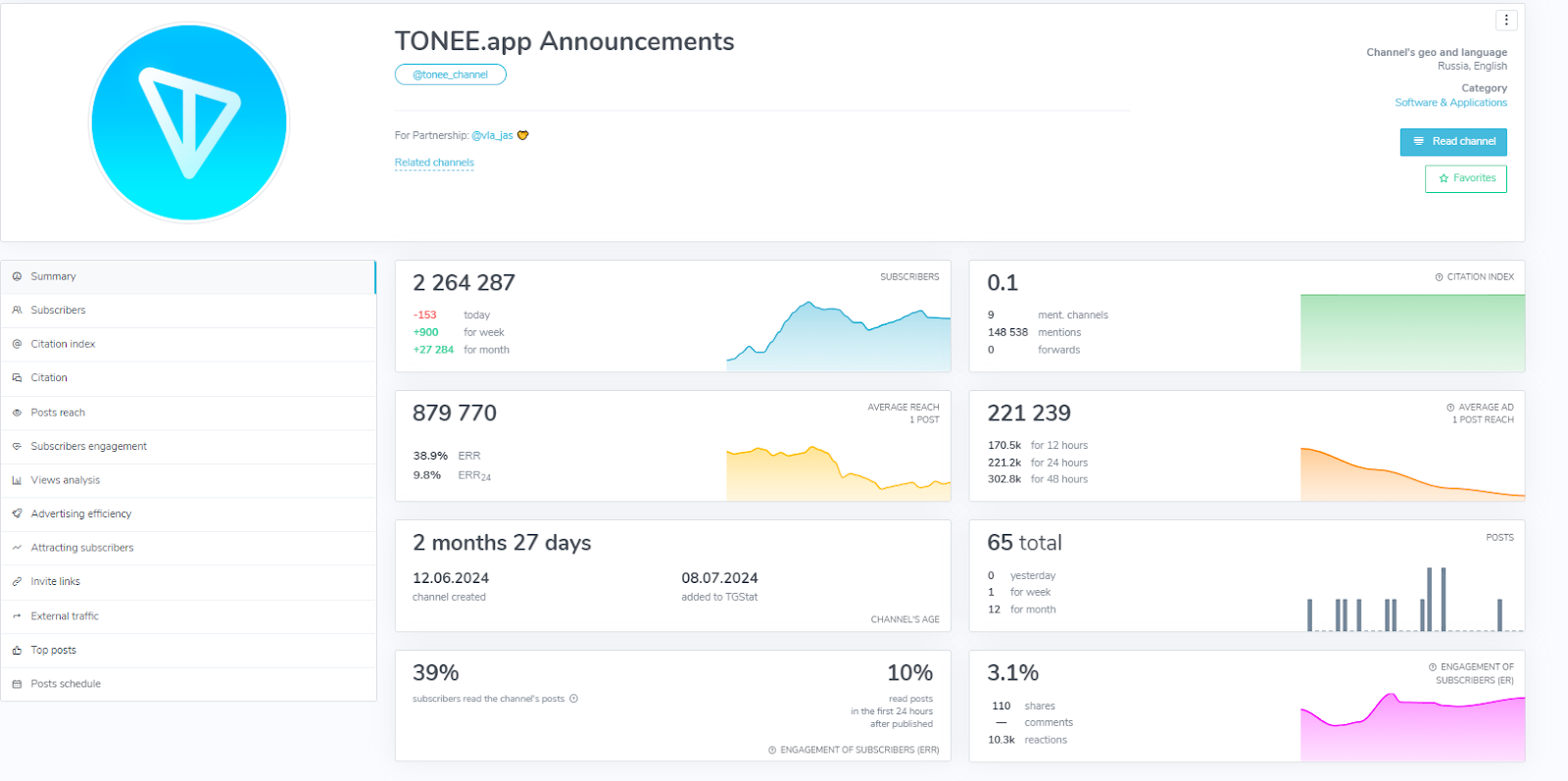Click the Citation index sidebar icon
Viewport: 1568px width, 781px height.
(17, 344)
